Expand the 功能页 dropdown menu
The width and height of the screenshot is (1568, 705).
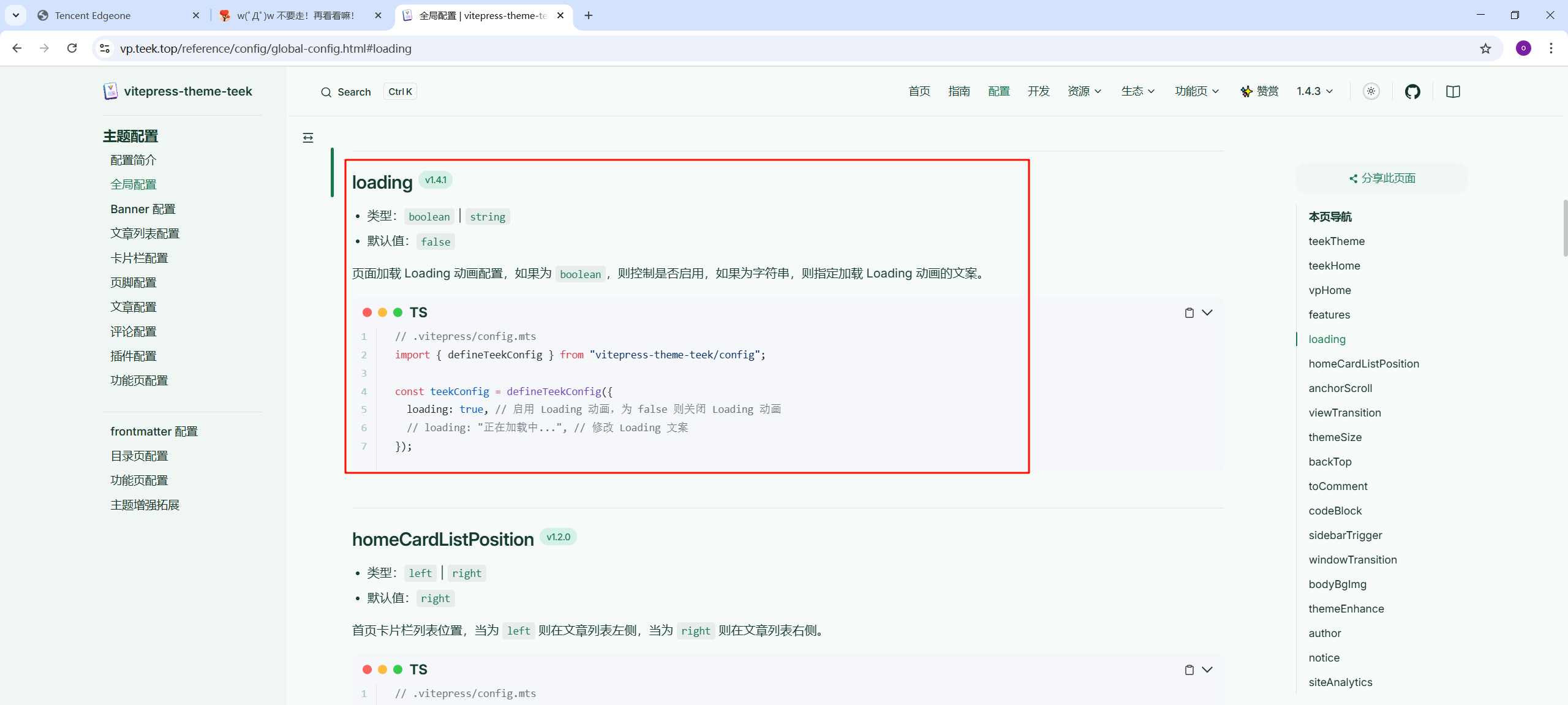coord(1197,91)
